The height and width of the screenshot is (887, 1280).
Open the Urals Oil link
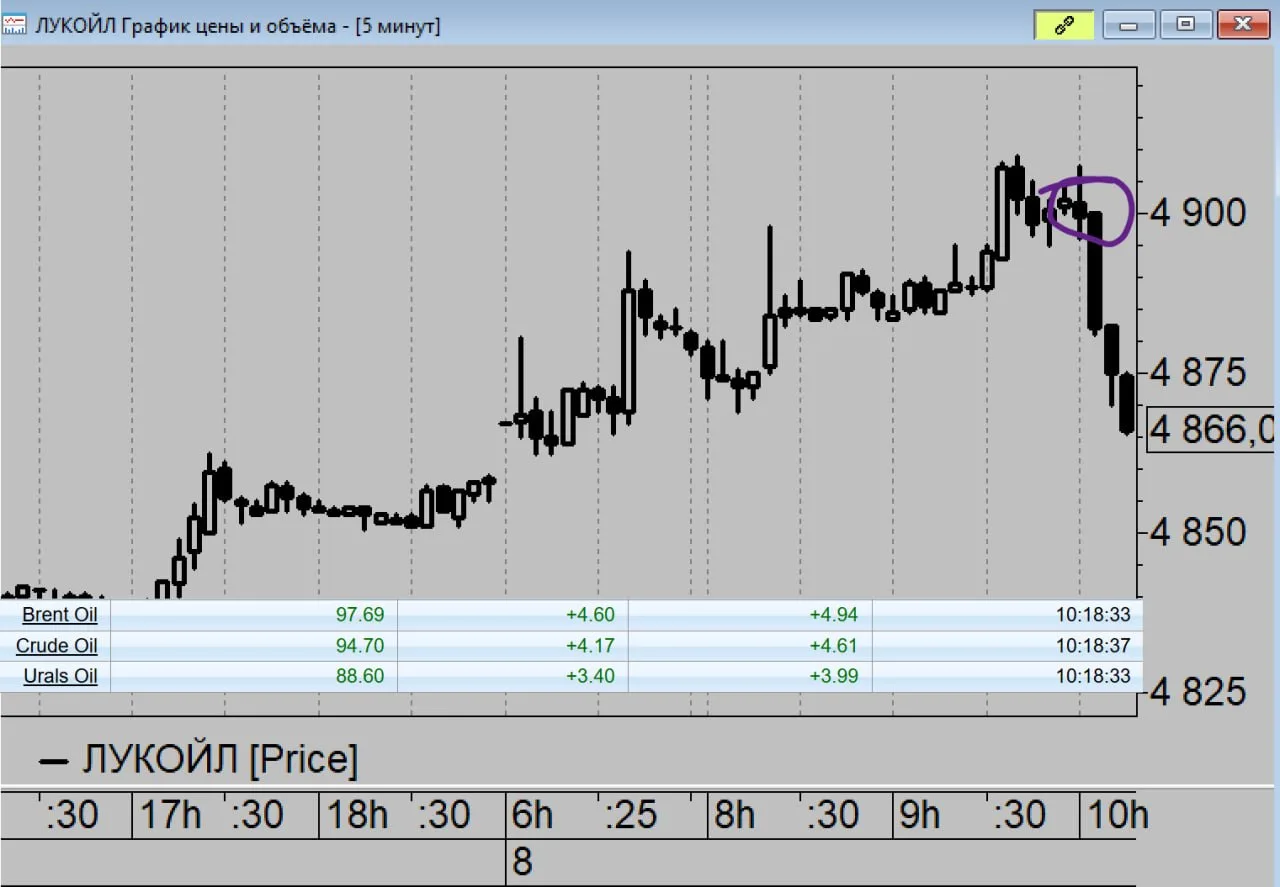pyautogui.click(x=60, y=676)
